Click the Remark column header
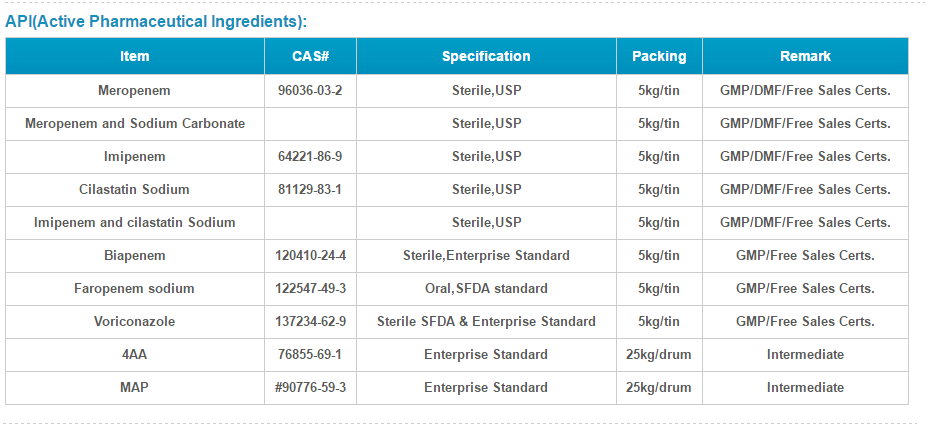 click(805, 56)
